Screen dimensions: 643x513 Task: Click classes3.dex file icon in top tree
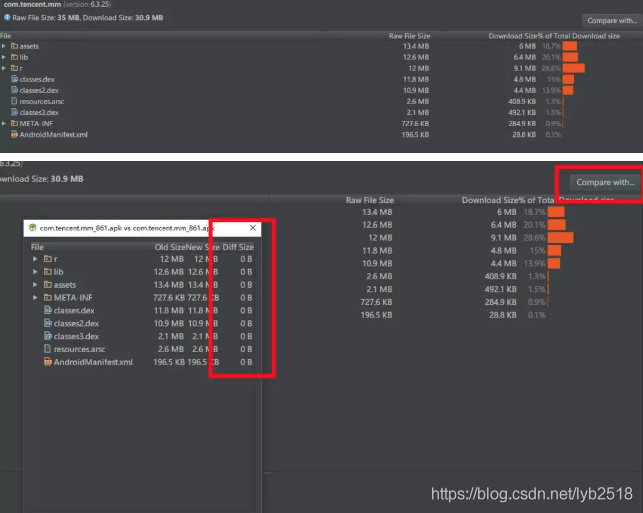click(14, 112)
